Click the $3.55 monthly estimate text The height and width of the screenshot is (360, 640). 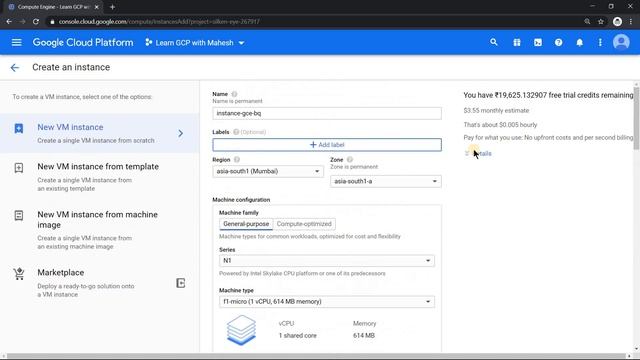click(x=496, y=111)
